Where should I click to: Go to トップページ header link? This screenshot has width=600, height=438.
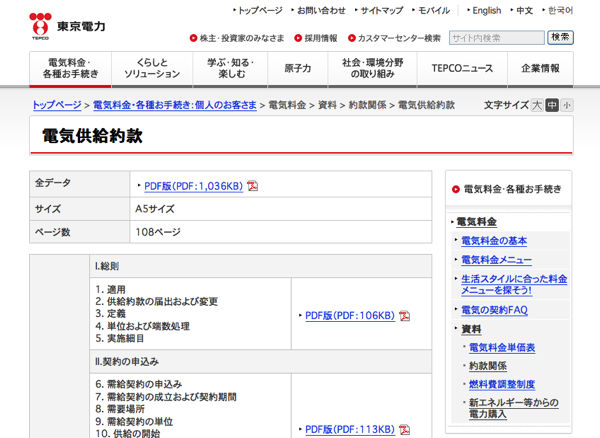point(260,11)
